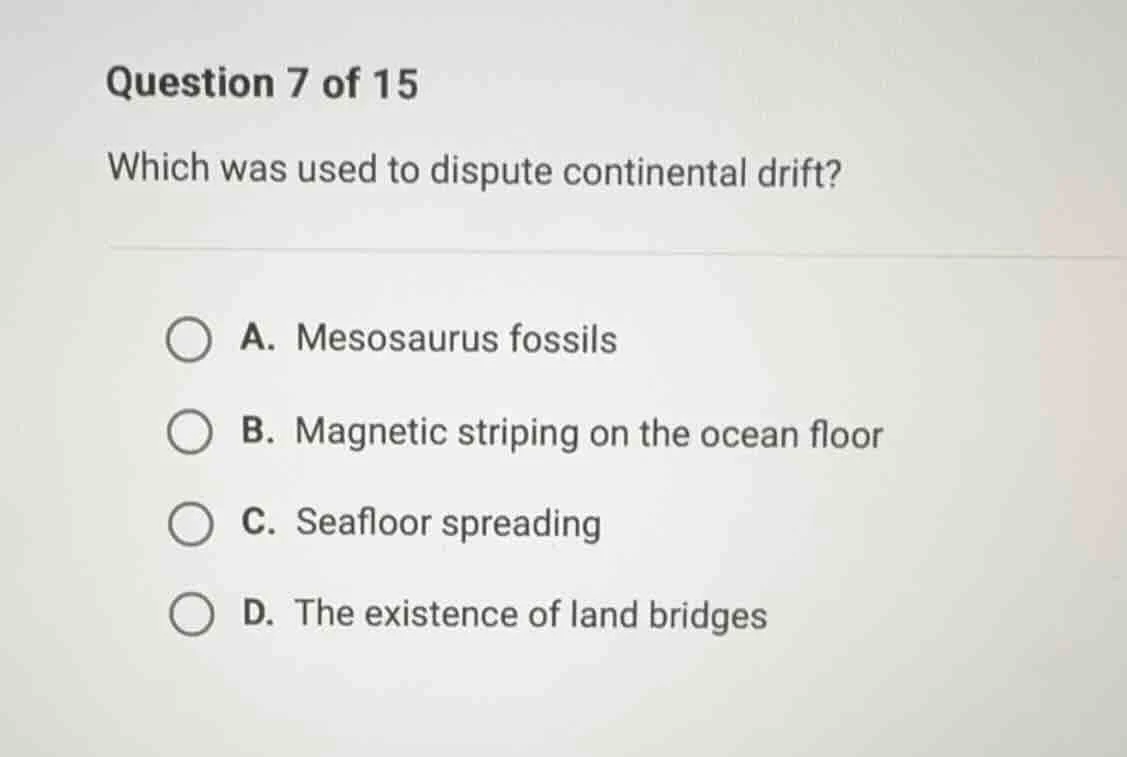
Task: Click the letter label 'C.'
Action: coord(260,523)
